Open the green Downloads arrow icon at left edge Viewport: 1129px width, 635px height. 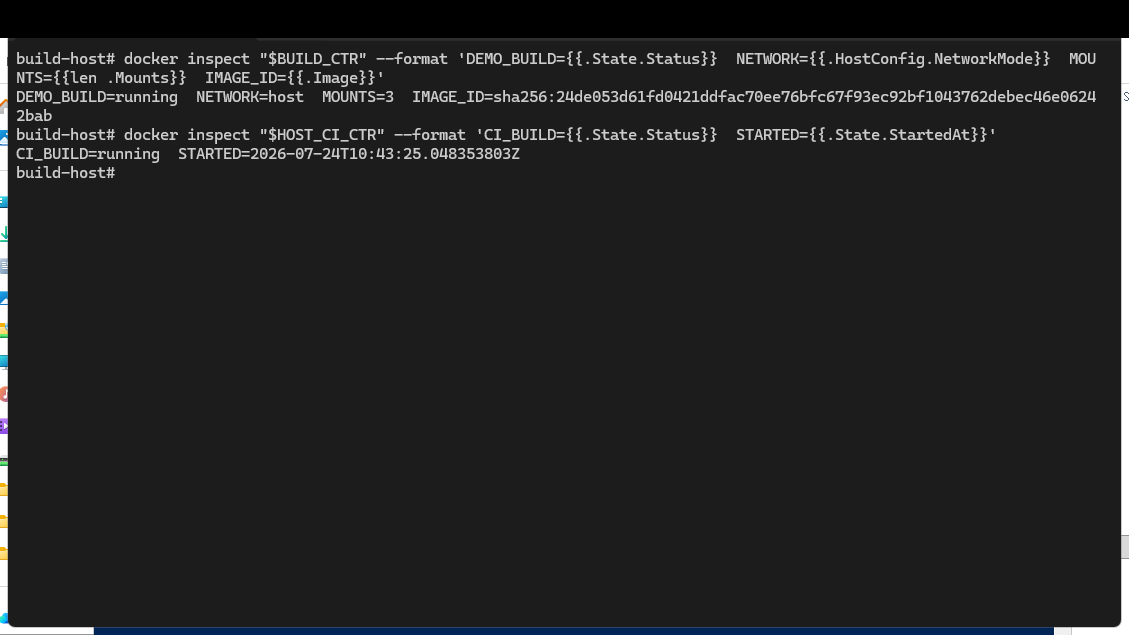point(4,233)
